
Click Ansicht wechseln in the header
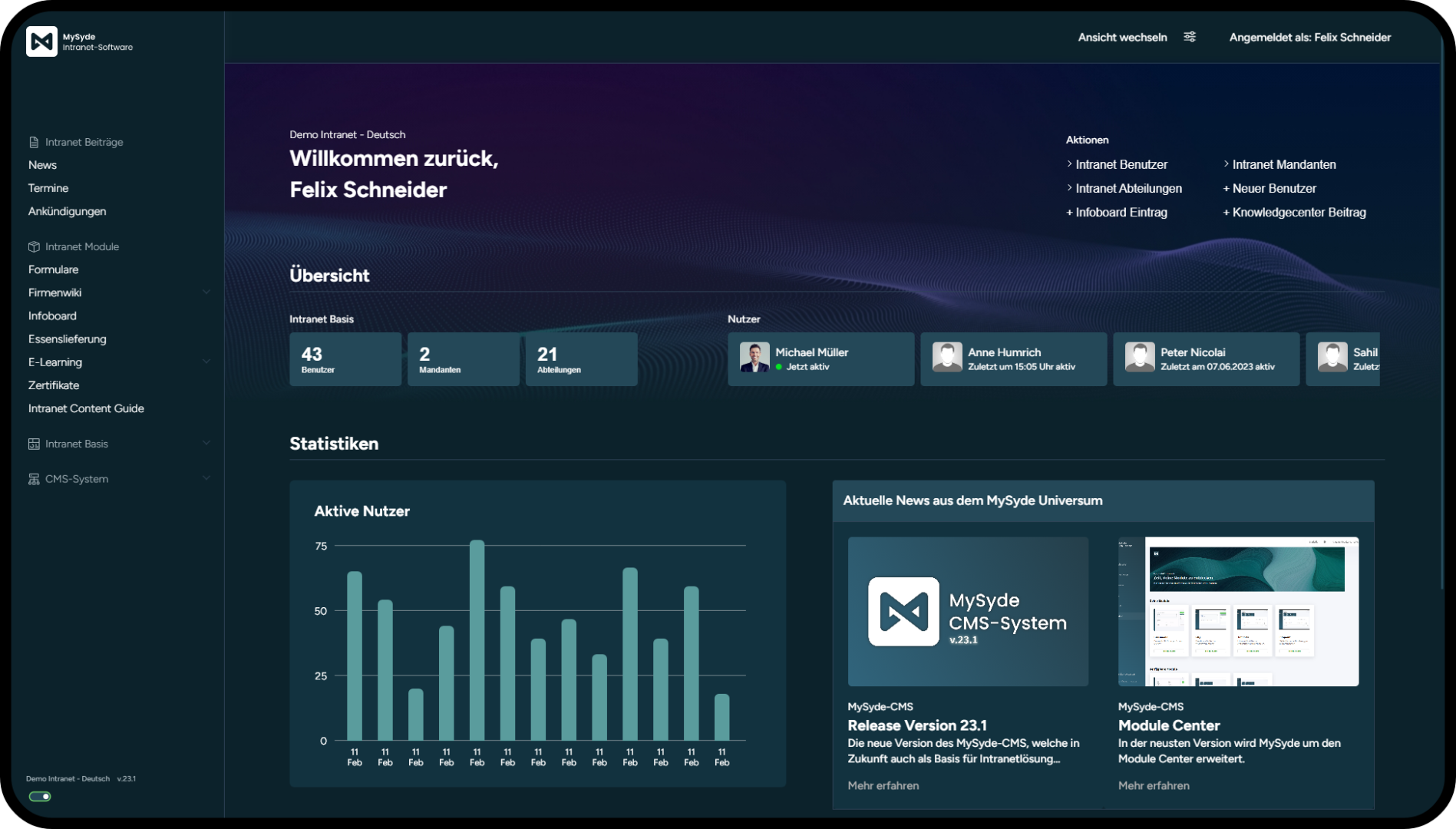point(1122,37)
